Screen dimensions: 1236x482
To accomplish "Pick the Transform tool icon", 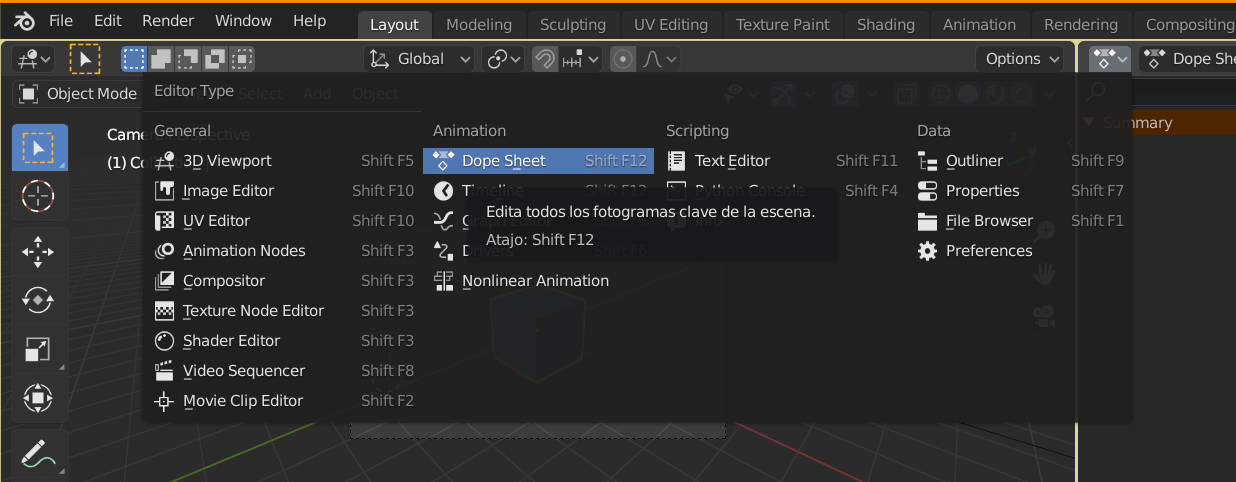I will [38, 398].
